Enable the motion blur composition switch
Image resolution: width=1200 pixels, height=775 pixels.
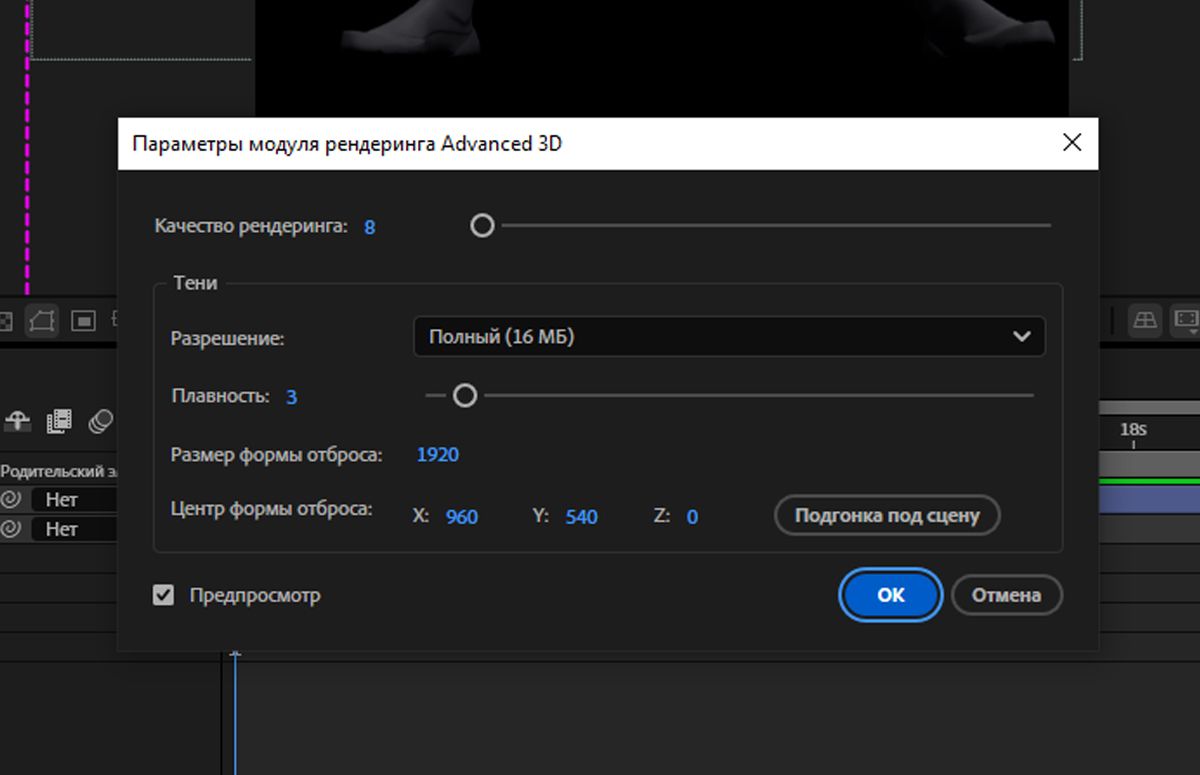click(x=101, y=421)
